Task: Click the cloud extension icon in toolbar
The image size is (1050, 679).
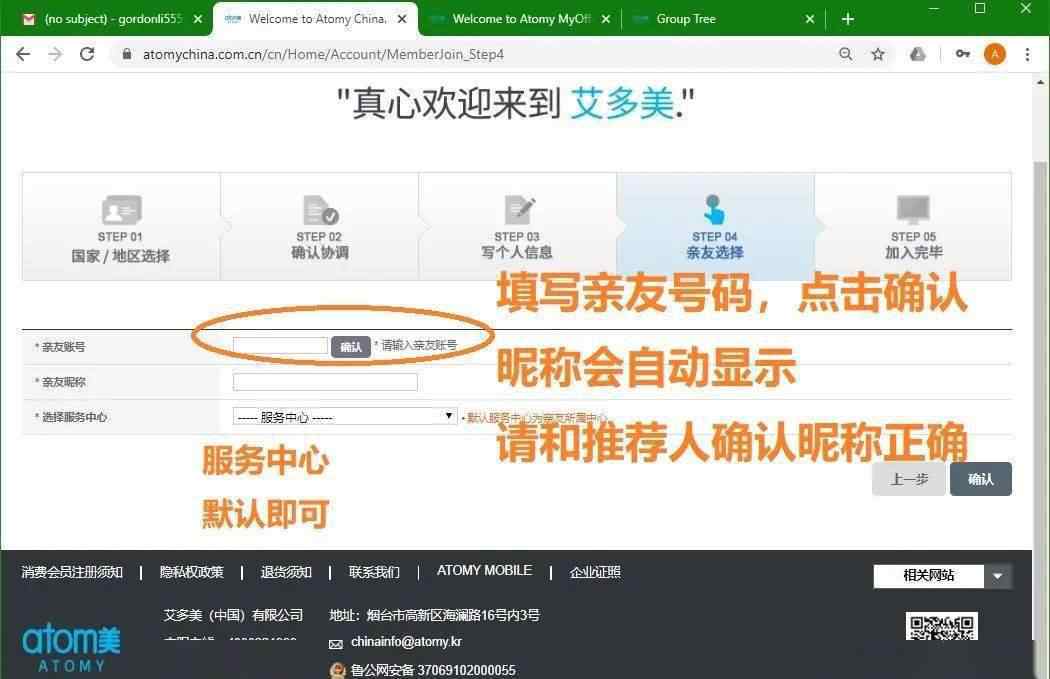Action: (x=917, y=54)
